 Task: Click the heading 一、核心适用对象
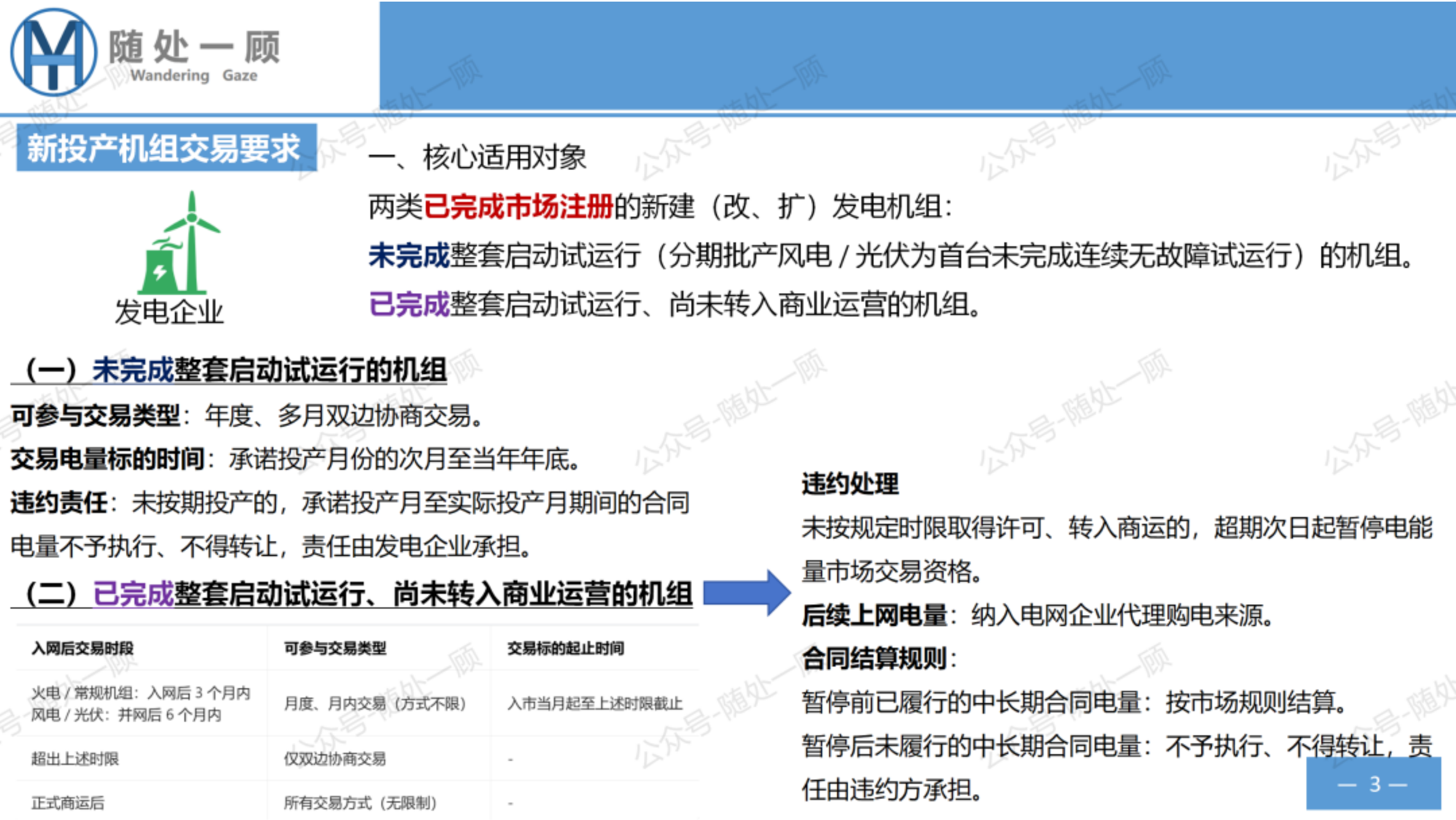click(x=478, y=156)
